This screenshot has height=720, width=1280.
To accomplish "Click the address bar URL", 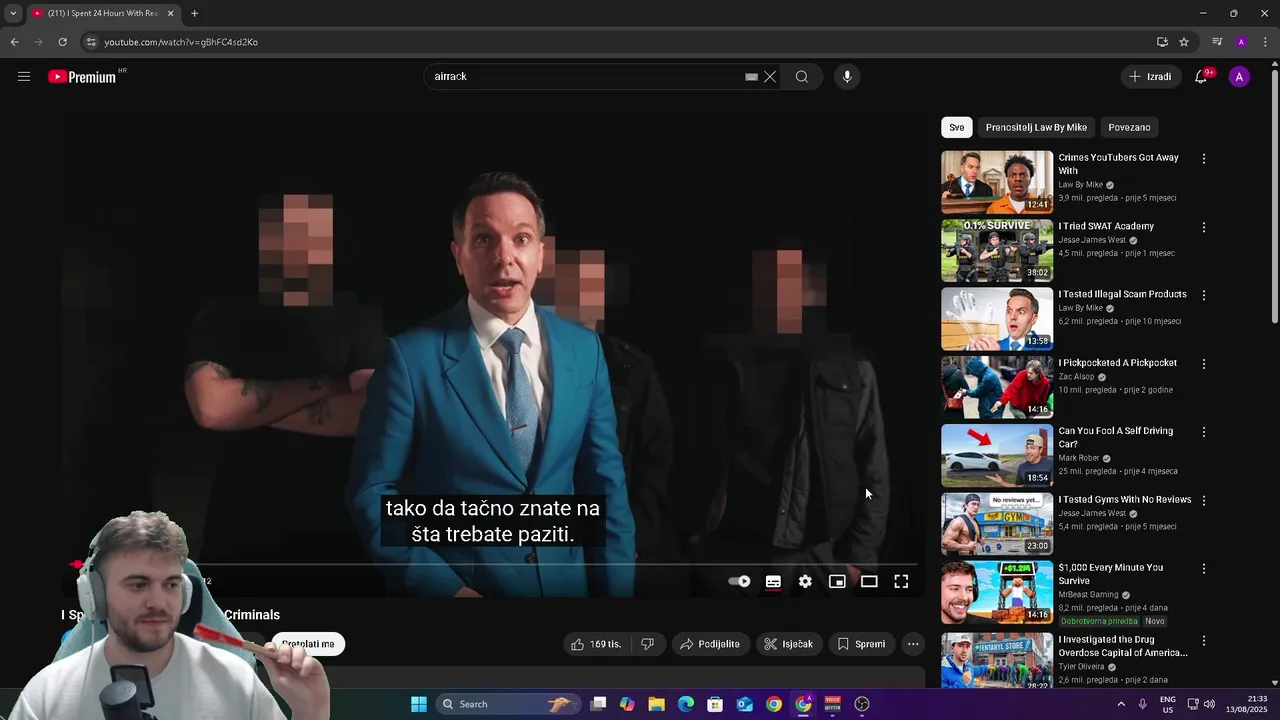I will pyautogui.click(x=181, y=42).
